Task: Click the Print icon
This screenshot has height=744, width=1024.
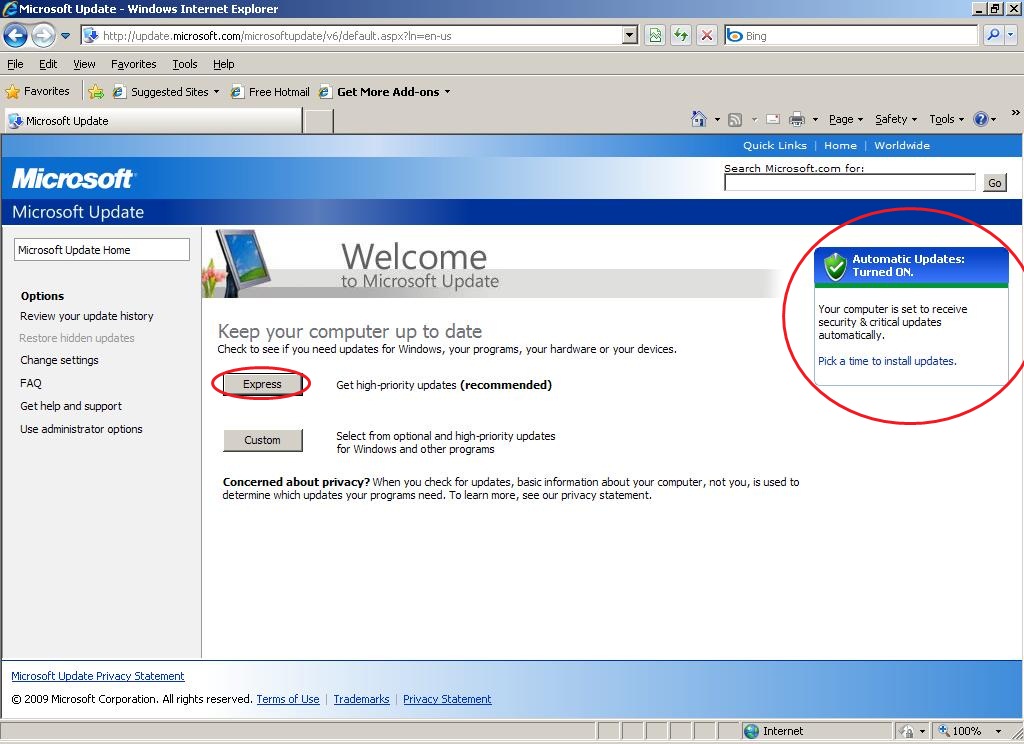Action: click(797, 120)
